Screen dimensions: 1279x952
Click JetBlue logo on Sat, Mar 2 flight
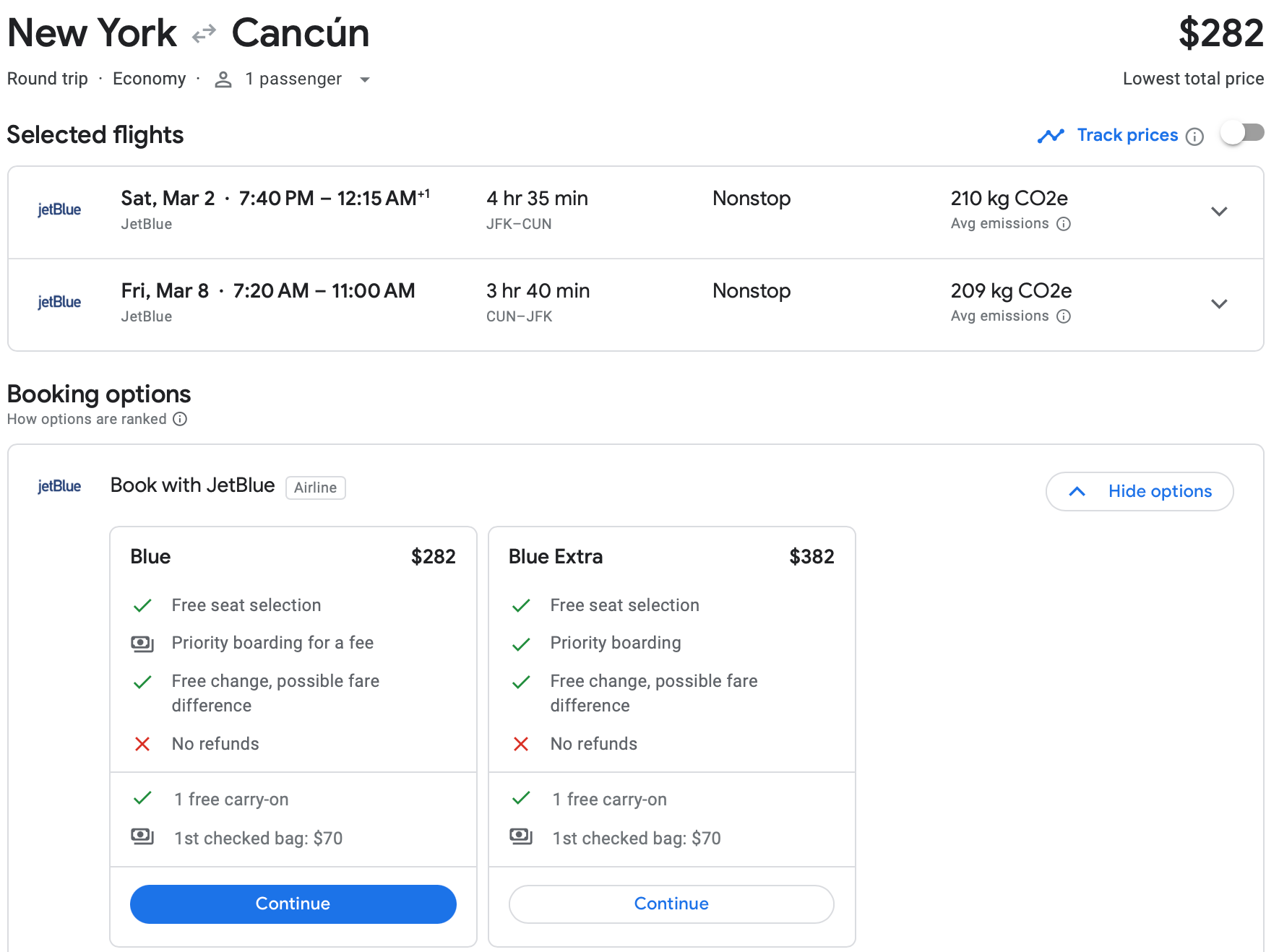pyautogui.click(x=59, y=209)
